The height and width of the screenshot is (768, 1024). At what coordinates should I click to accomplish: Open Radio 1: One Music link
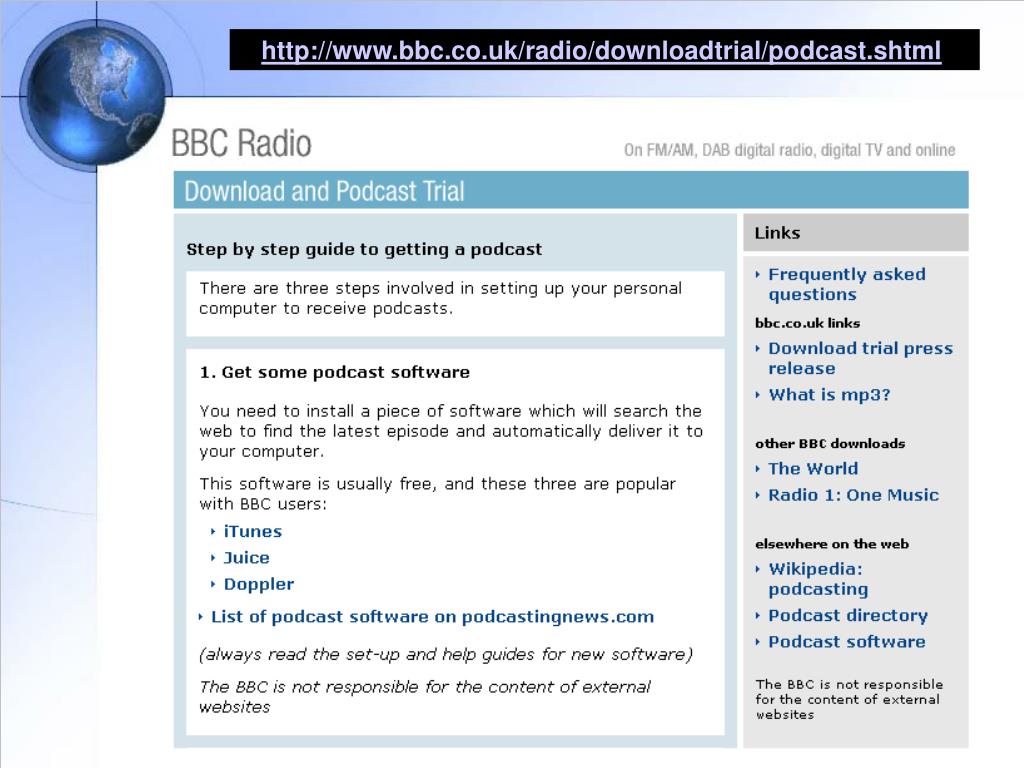click(853, 495)
